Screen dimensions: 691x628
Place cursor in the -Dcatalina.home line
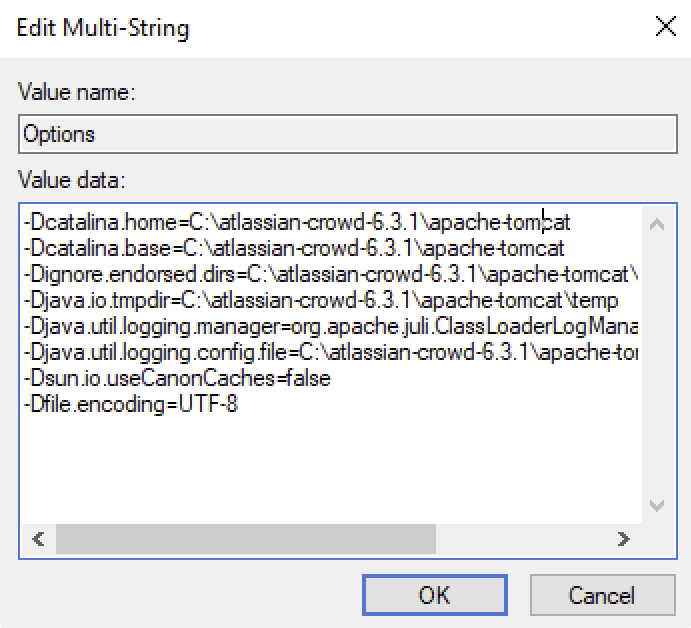(296, 222)
